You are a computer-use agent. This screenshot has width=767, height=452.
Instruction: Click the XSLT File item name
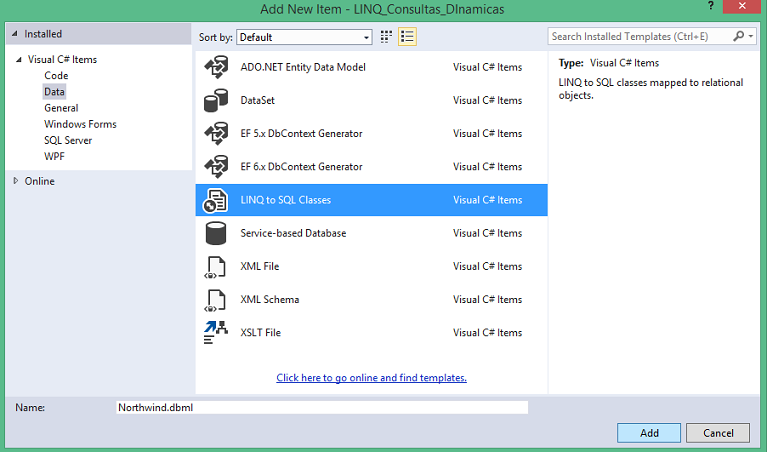point(261,333)
